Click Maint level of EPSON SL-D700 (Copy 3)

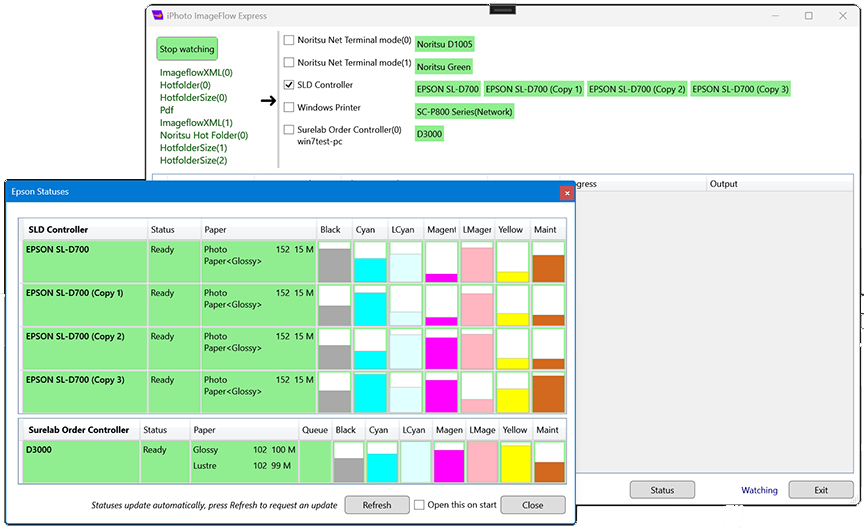point(548,392)
